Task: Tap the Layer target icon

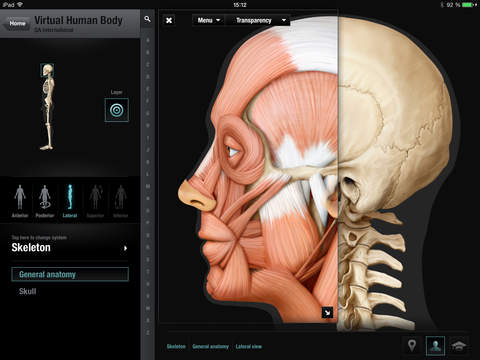Action: click(x=117, y=110)
